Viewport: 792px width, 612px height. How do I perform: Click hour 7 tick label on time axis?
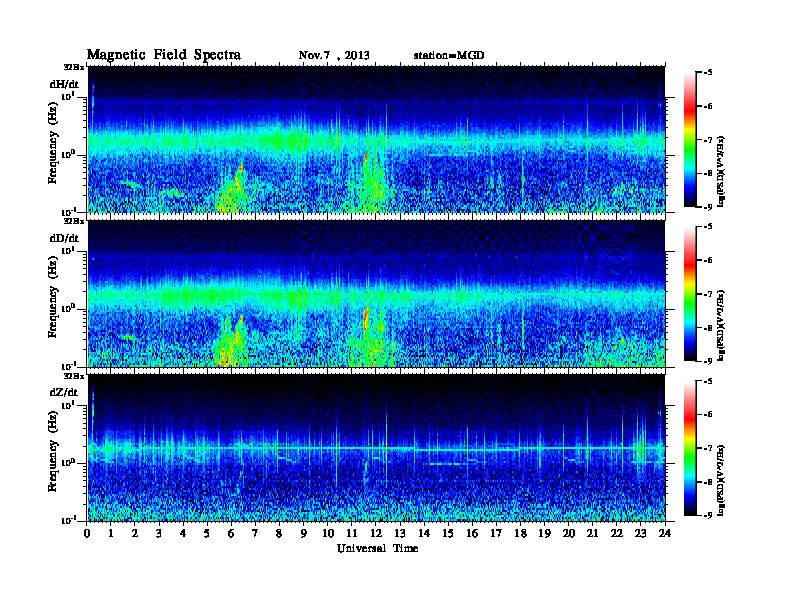pyautogui.click(x=256, y=534)
